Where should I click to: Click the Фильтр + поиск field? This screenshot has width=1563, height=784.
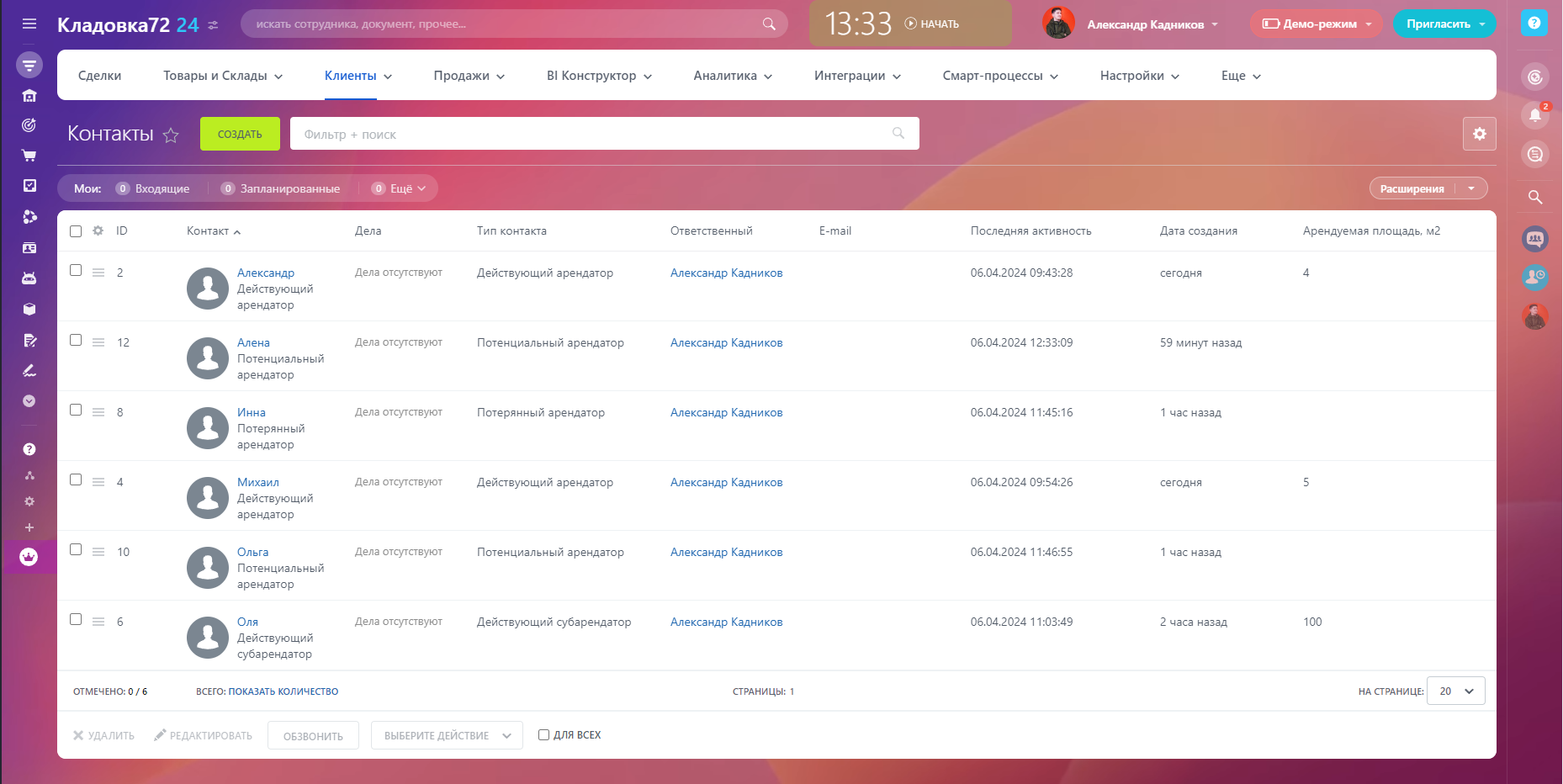pyautogui.click(x=589, y=135)
